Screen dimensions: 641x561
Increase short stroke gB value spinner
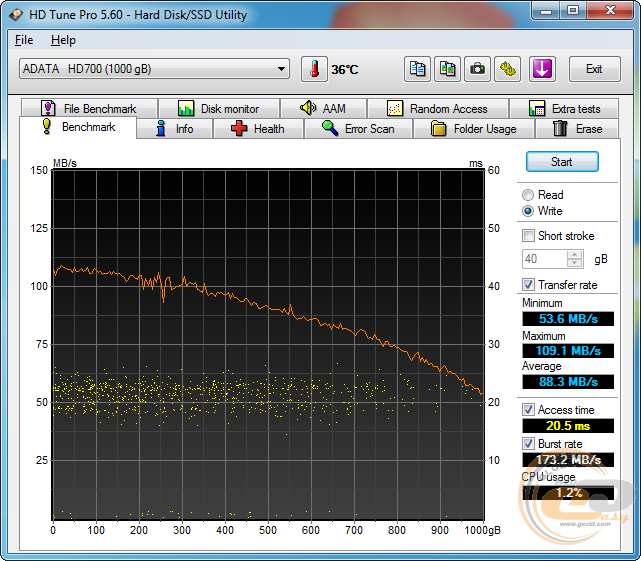(574, 255)
